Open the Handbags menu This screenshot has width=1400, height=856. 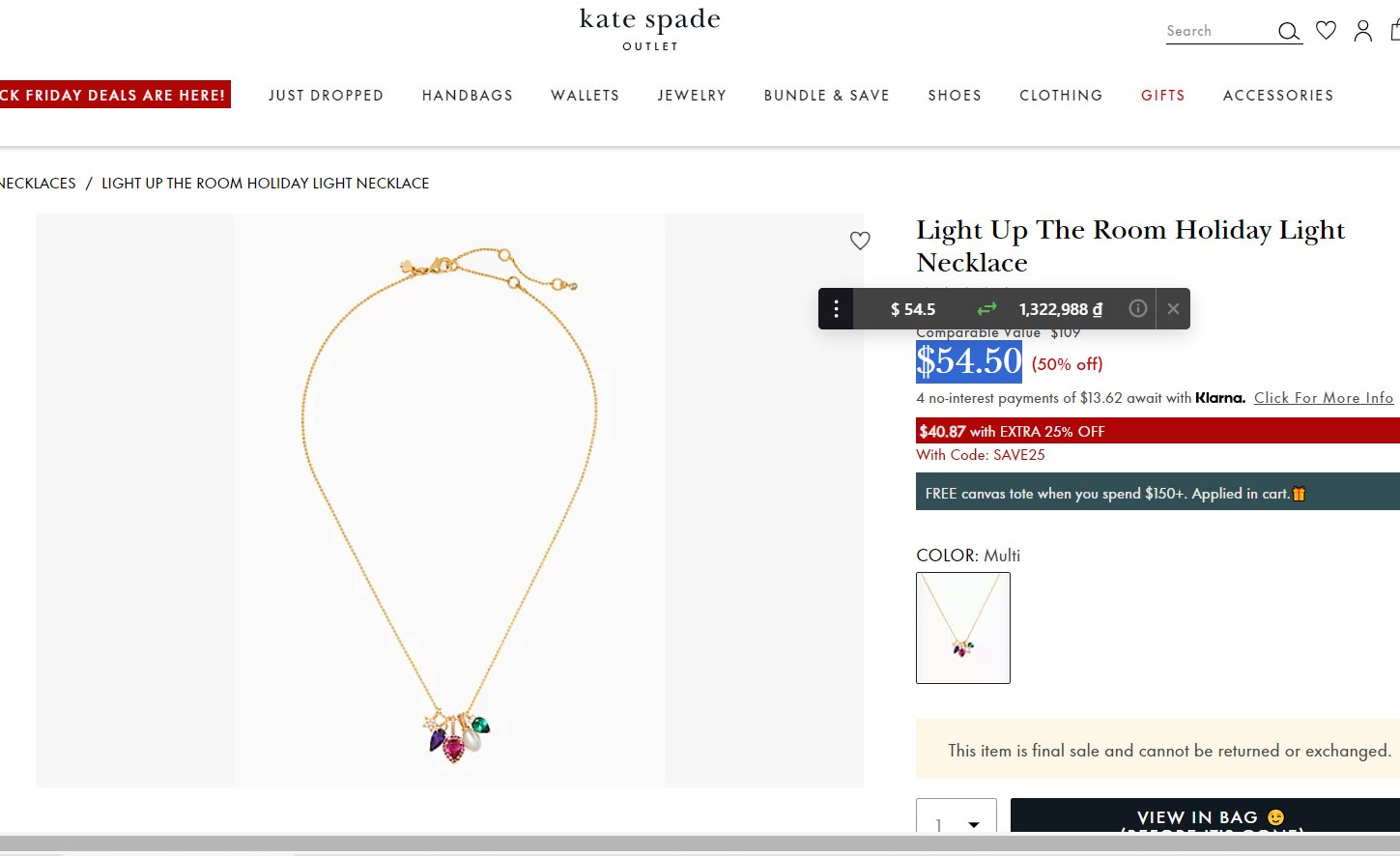click(468, 95)
